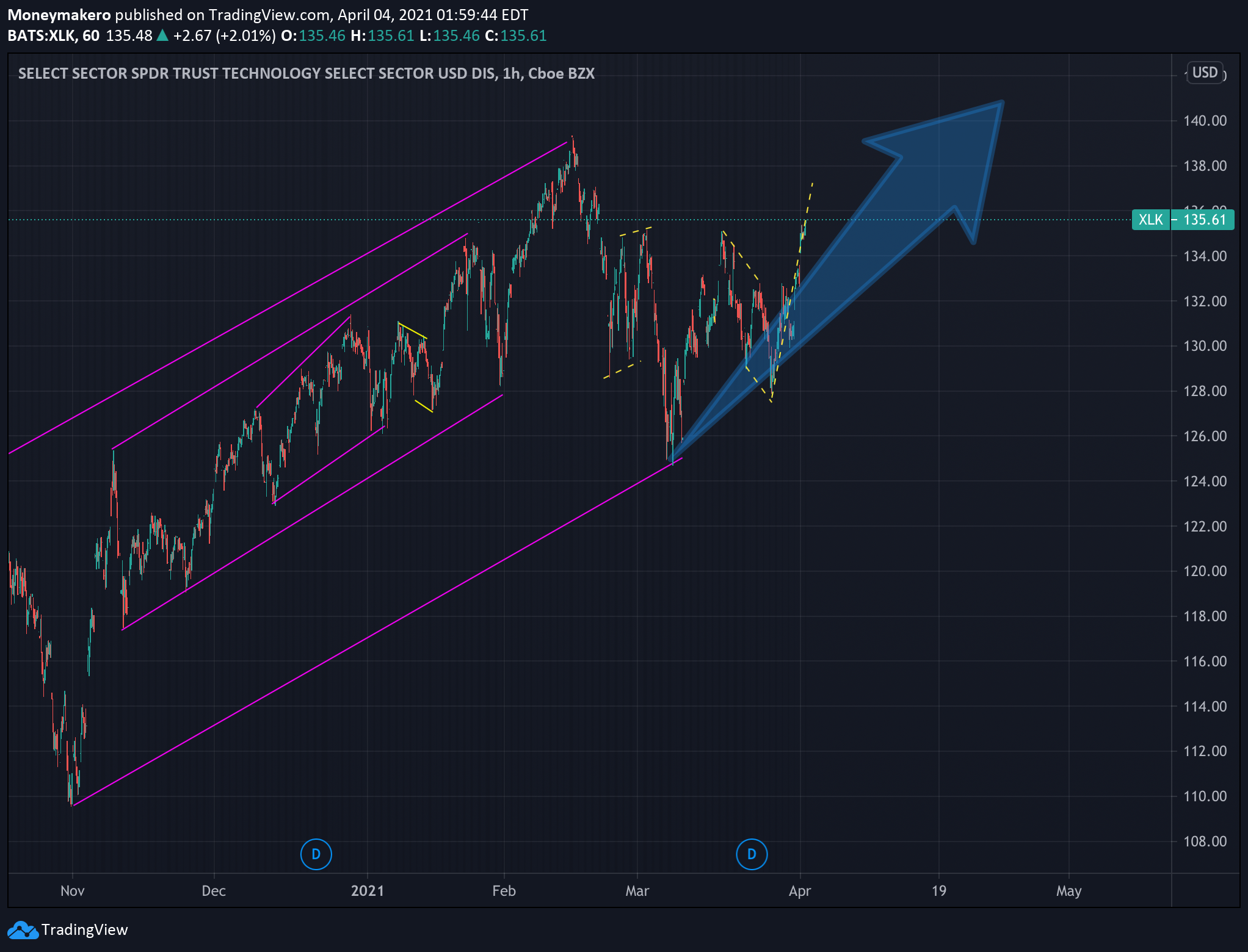Viewport: 1248px width, 952px height.
Task: Click the Apr label on time axis
Action: click(x=800, y=891)
